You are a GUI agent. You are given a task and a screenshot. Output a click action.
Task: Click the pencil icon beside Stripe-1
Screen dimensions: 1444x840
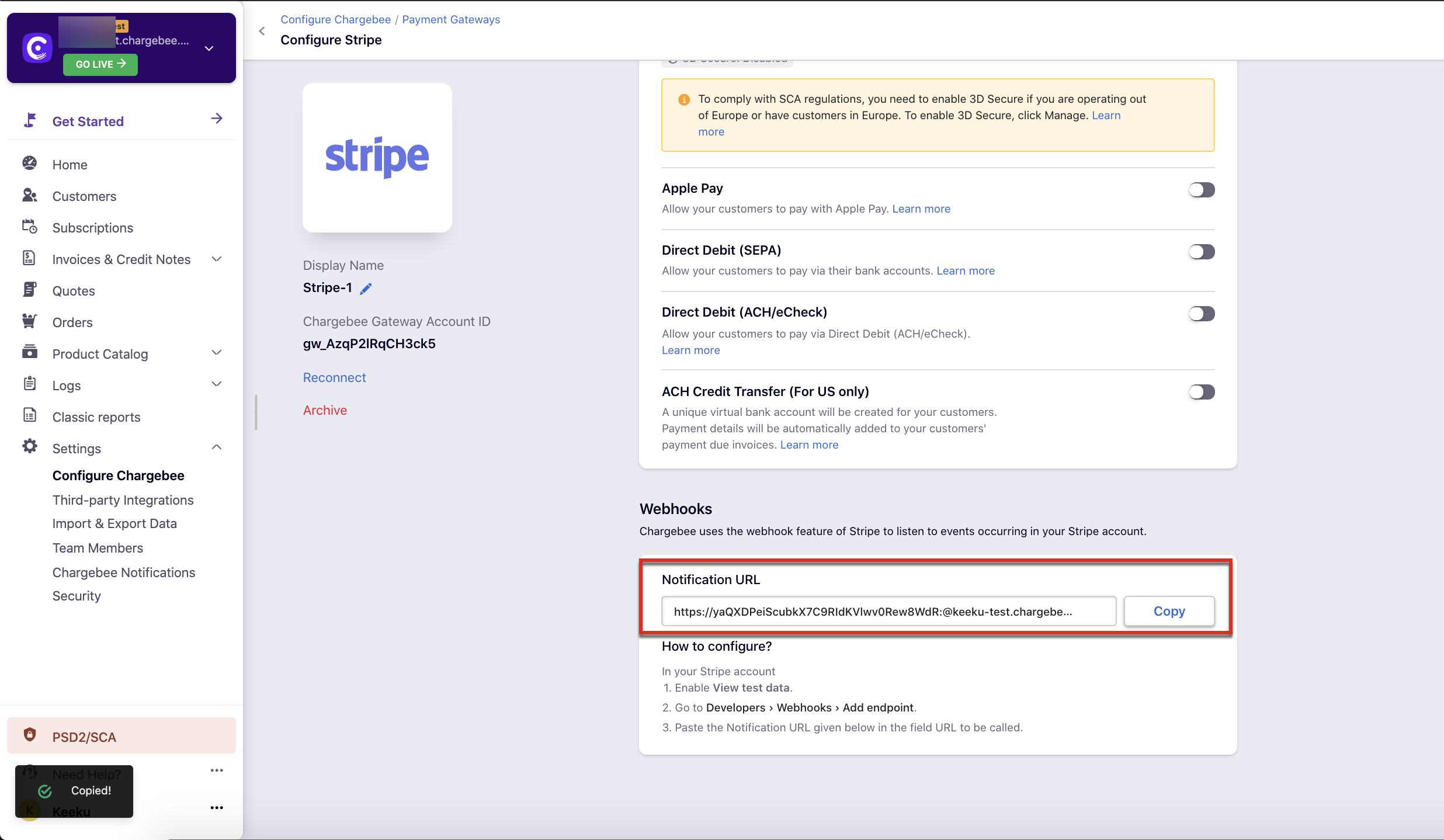coord(366,289)
